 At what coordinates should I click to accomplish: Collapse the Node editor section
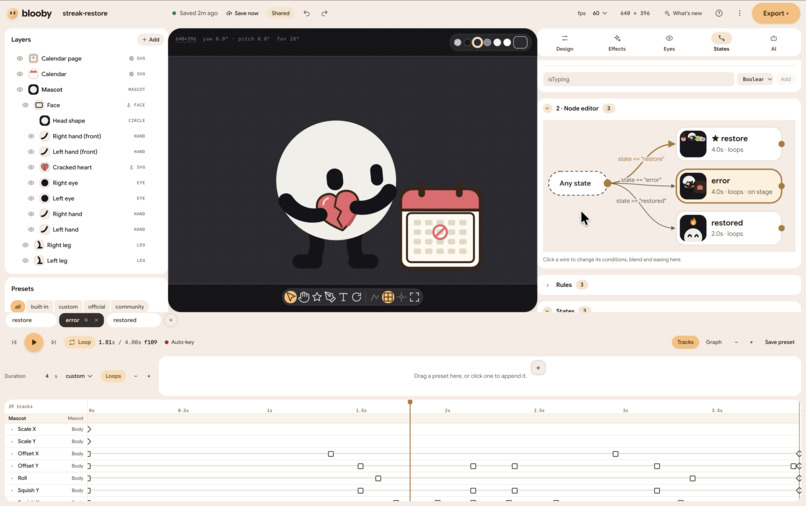pos(547,109)
